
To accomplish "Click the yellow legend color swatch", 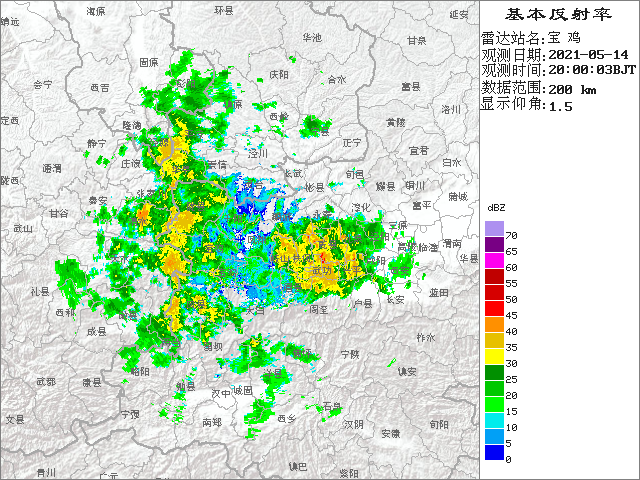I will coord(494,356).
